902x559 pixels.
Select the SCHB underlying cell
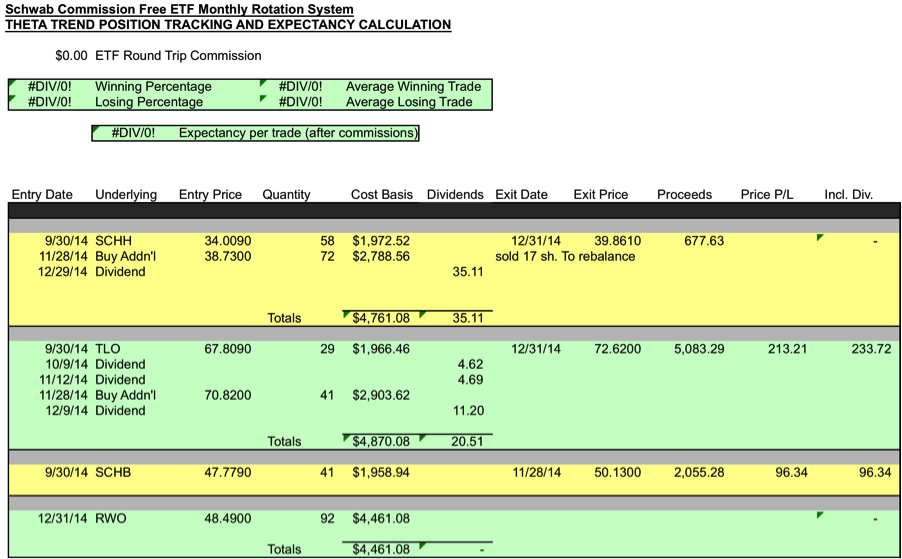pyautogui.click(x=113, y=473)
